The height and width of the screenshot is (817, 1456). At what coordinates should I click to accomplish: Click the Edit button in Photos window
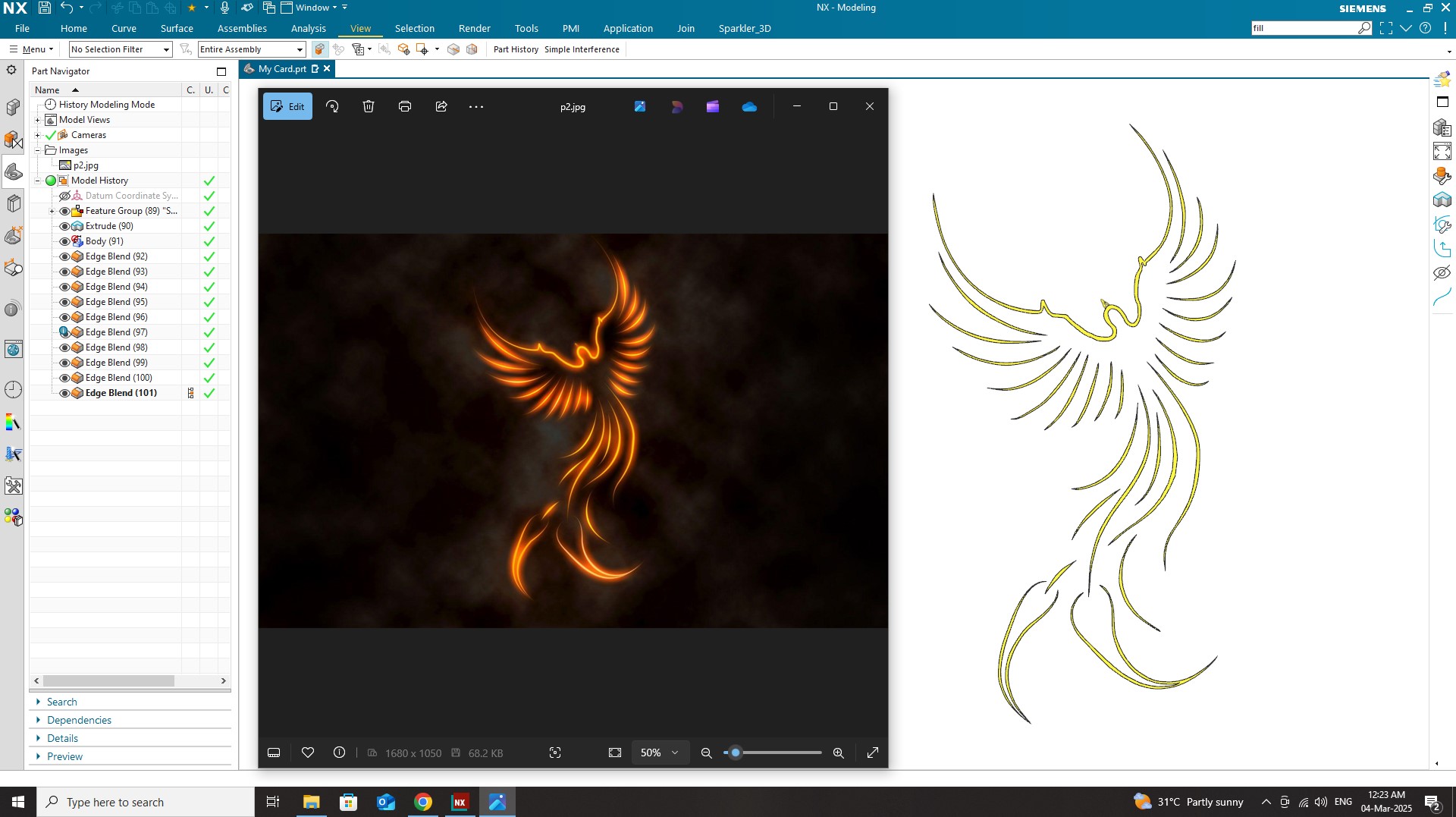point(287,106)
